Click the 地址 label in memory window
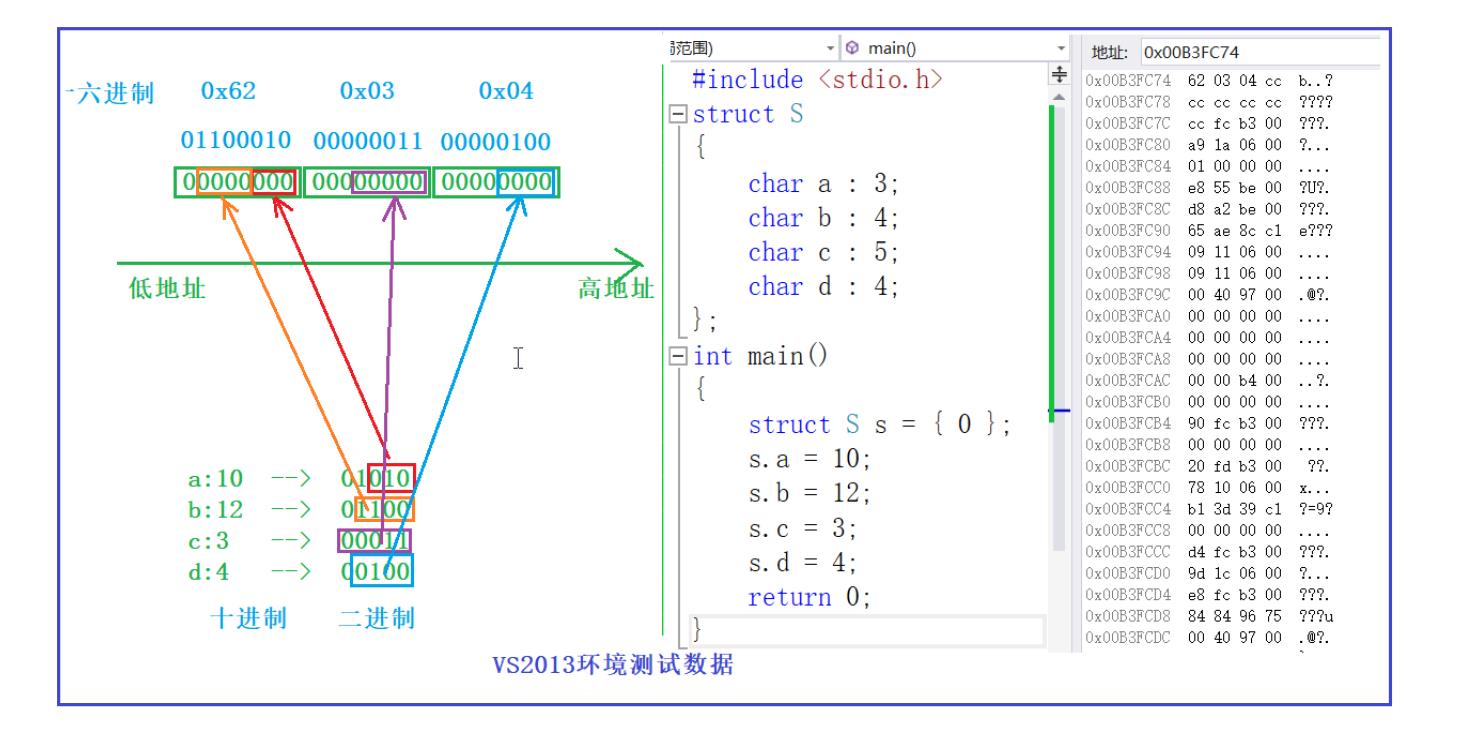Viewport: 1460px width, 748px height. [x=1108, y=52]
